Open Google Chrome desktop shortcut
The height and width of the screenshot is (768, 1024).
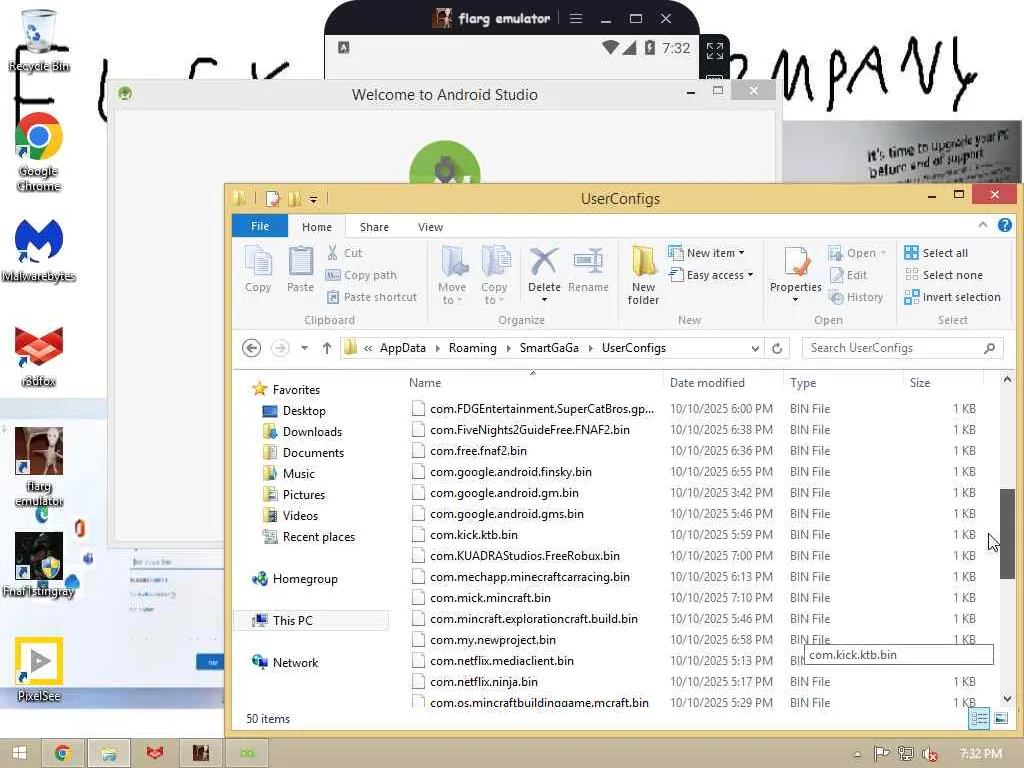click(39, 152)
